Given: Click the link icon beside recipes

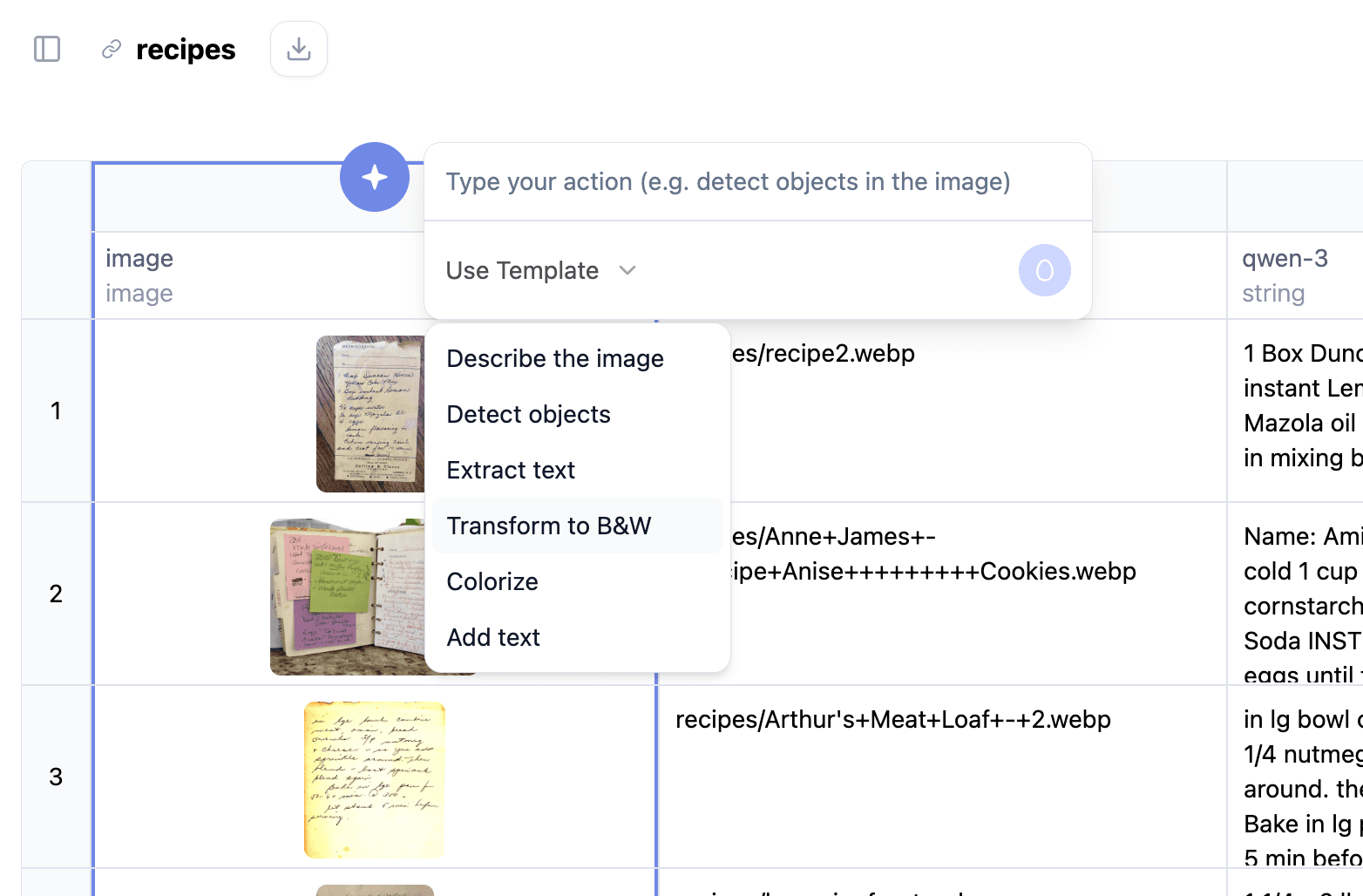Looking at the screenshot, I should 112,50.
